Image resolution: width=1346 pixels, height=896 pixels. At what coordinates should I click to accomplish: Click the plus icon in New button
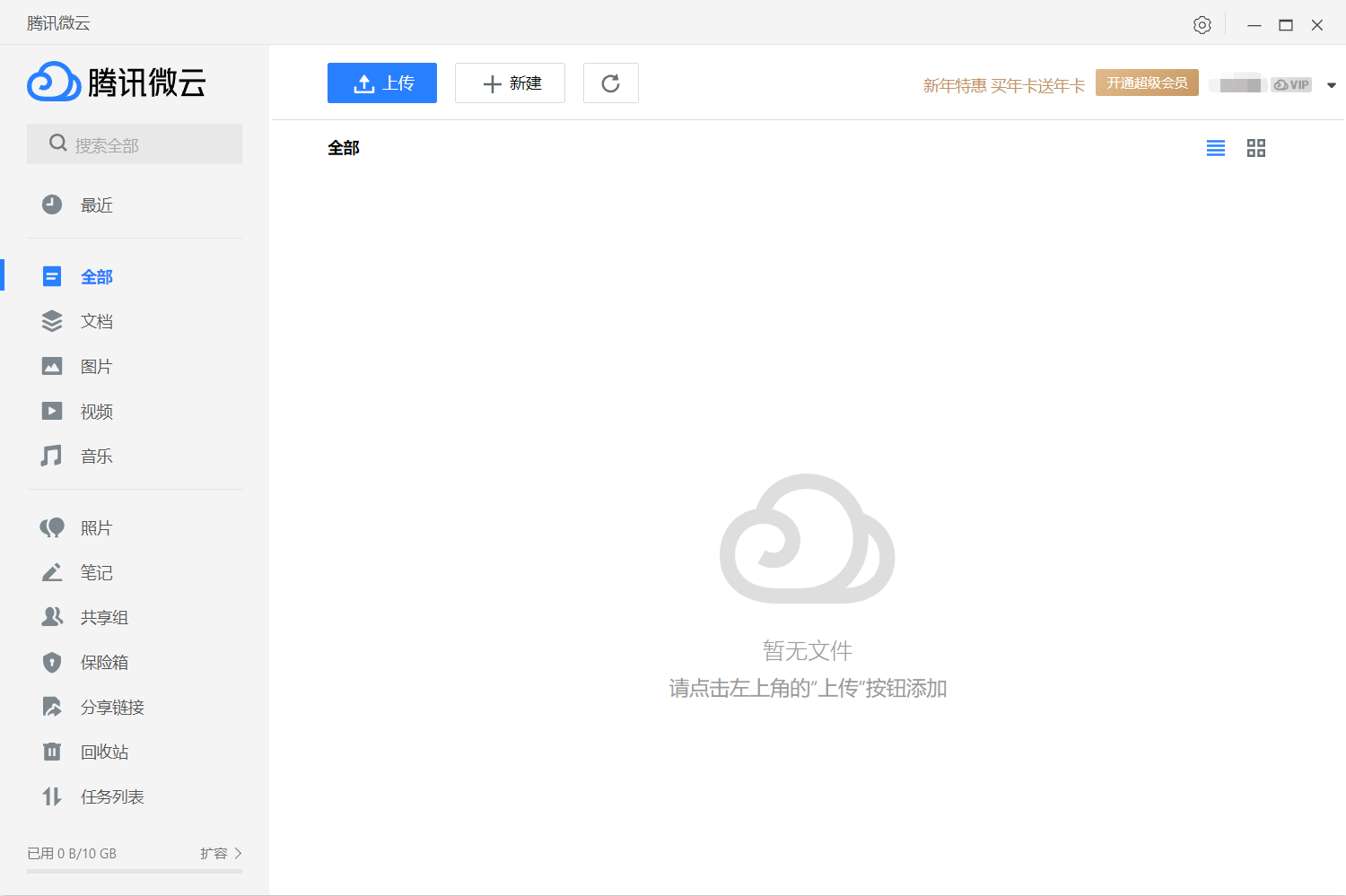(492, 84)
